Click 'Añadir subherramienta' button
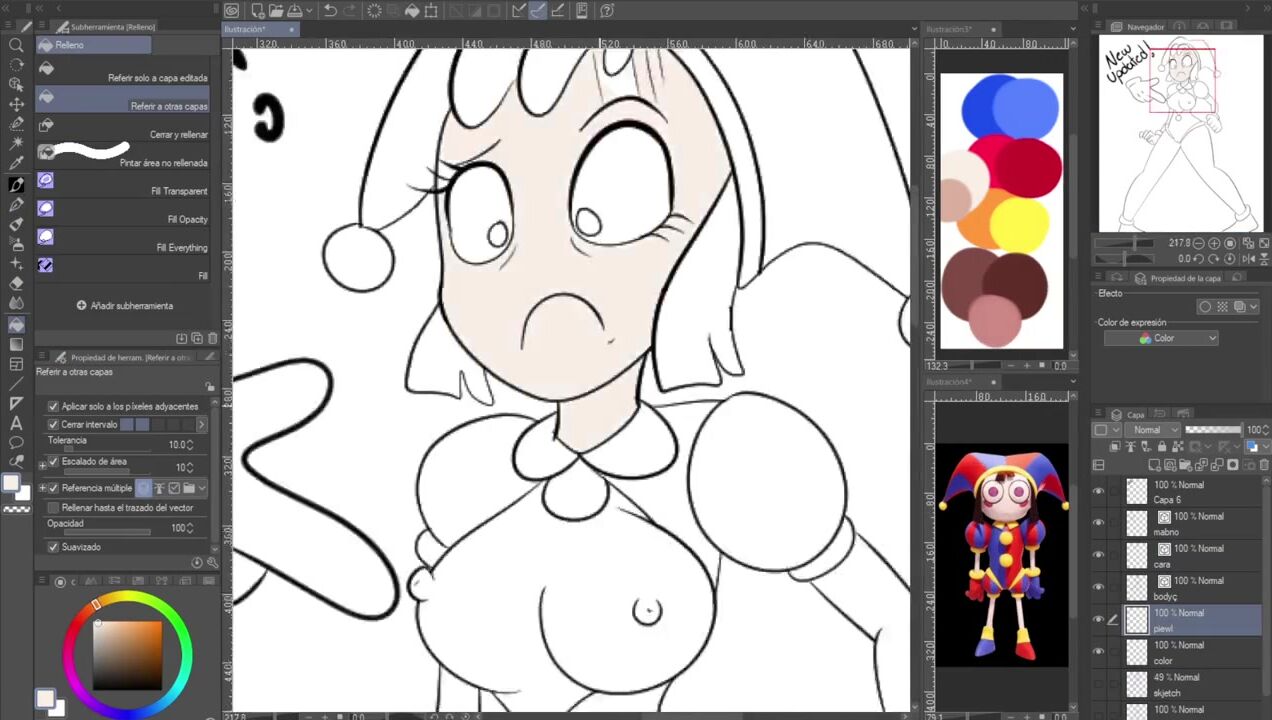Viewport: 1272px width, 720px height. click(124, 306)
